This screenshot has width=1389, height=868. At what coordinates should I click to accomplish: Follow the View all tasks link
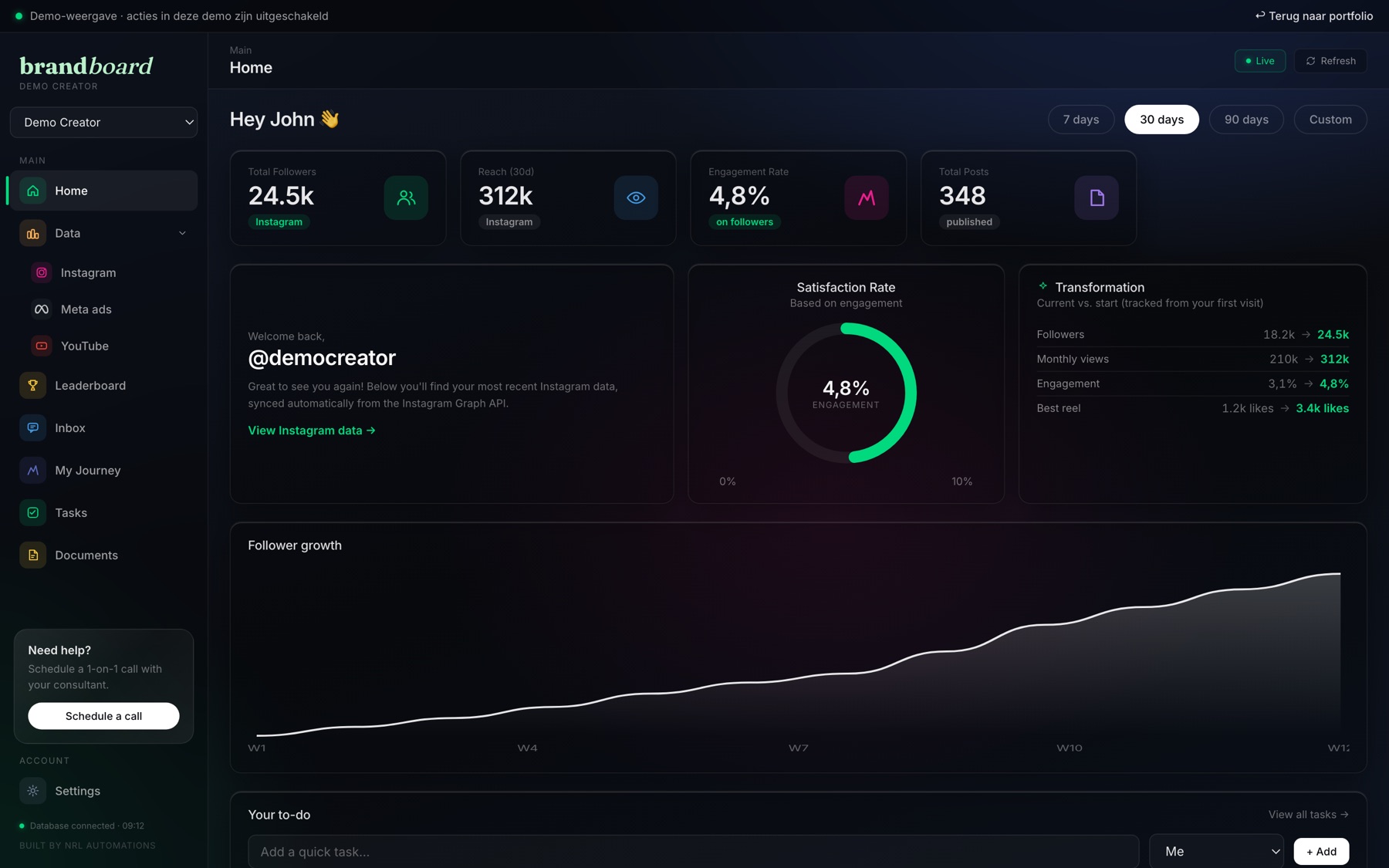point(1309,815)
